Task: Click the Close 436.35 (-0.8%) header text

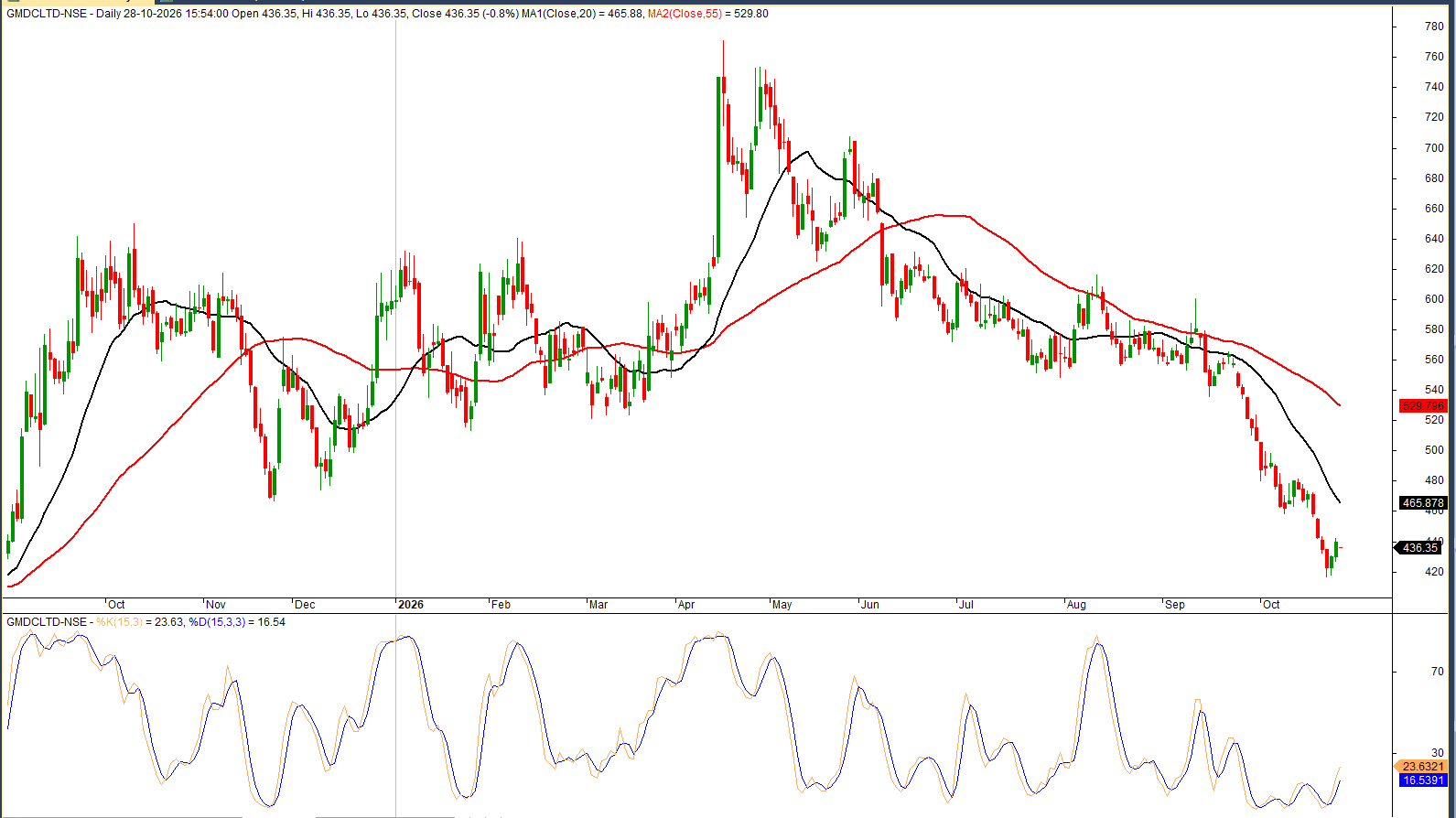Action: click(x=465, y=14)
